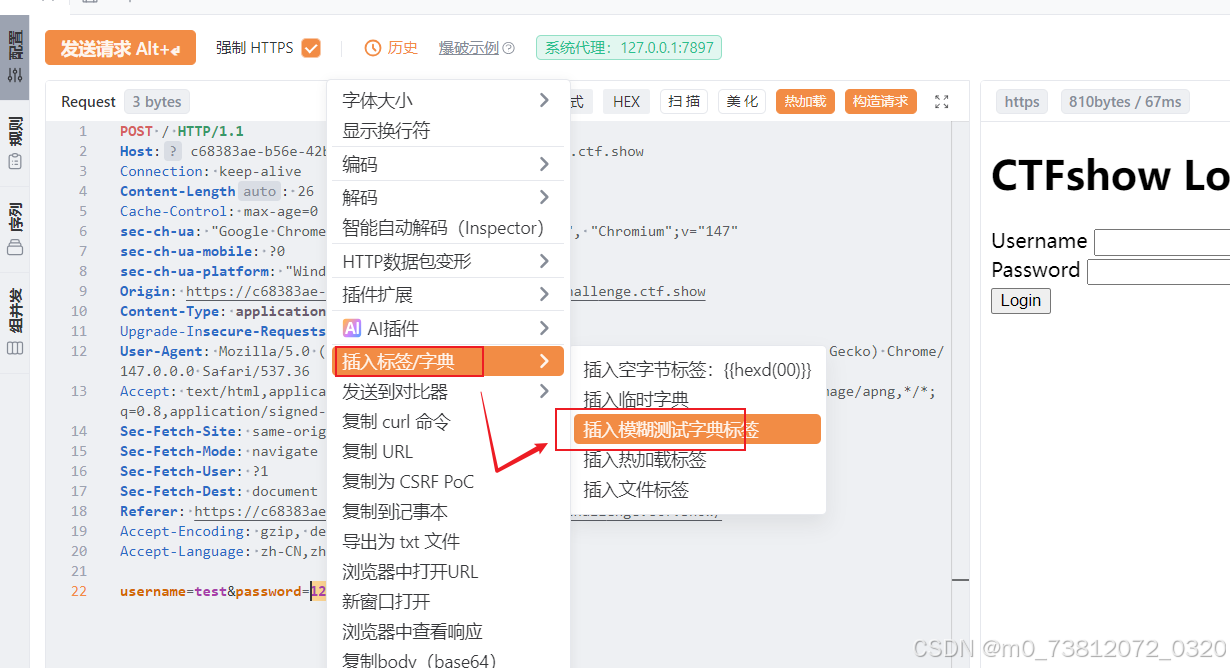Open the 组并发 sidebar tab icon
This screenshot has width=1230, height=668.
click(x=15, y=347)
